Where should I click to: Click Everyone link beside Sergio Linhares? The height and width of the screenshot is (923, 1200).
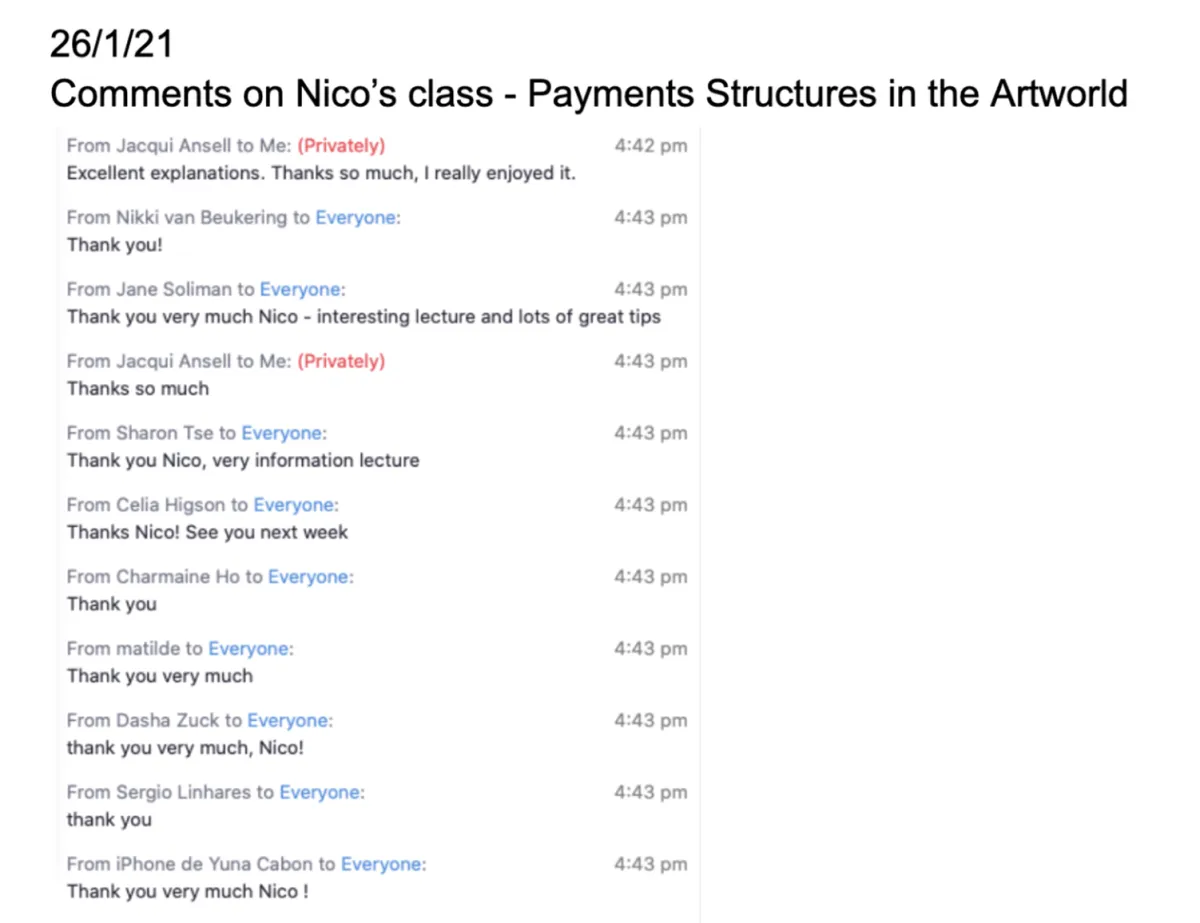(x=322, y=794)
